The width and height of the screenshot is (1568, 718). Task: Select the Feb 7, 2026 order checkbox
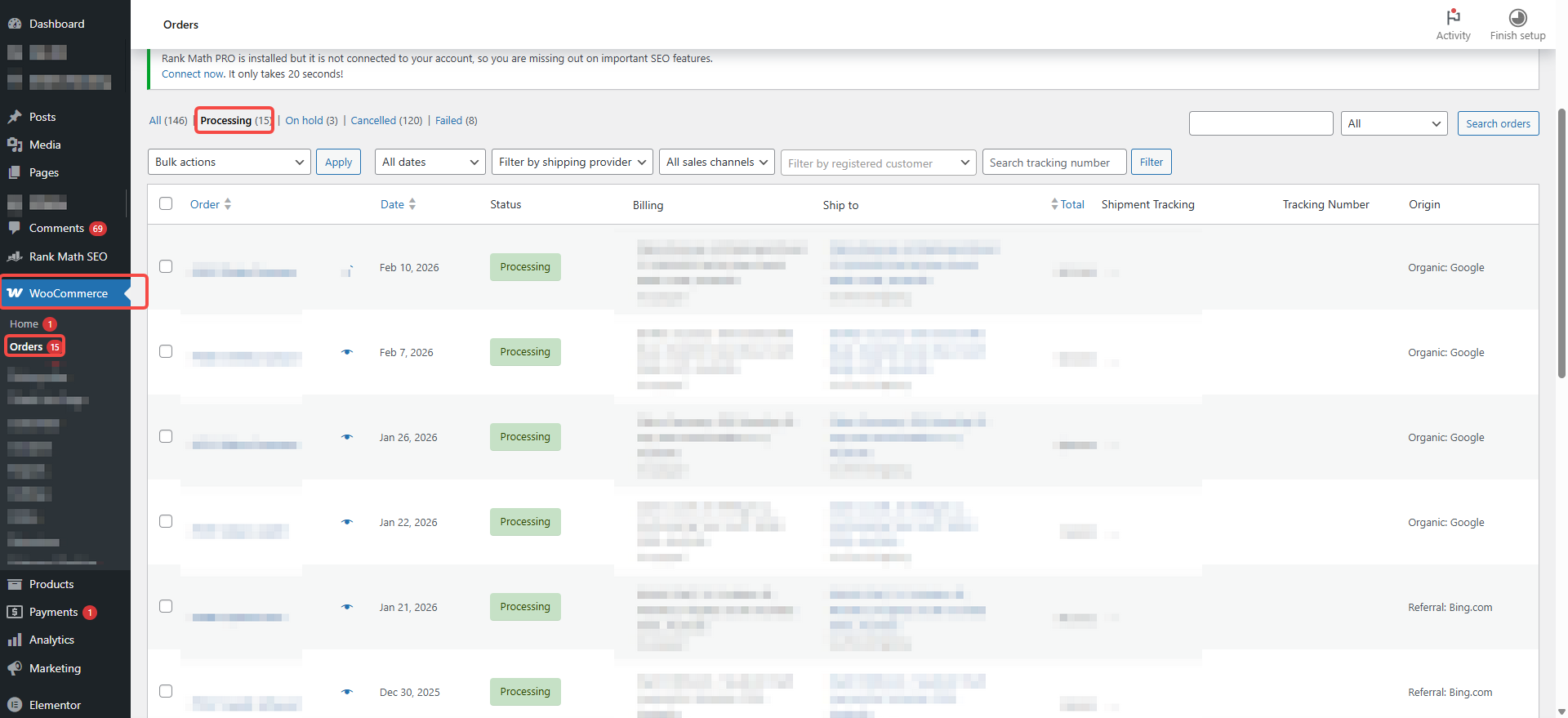(x=166, y=351)
